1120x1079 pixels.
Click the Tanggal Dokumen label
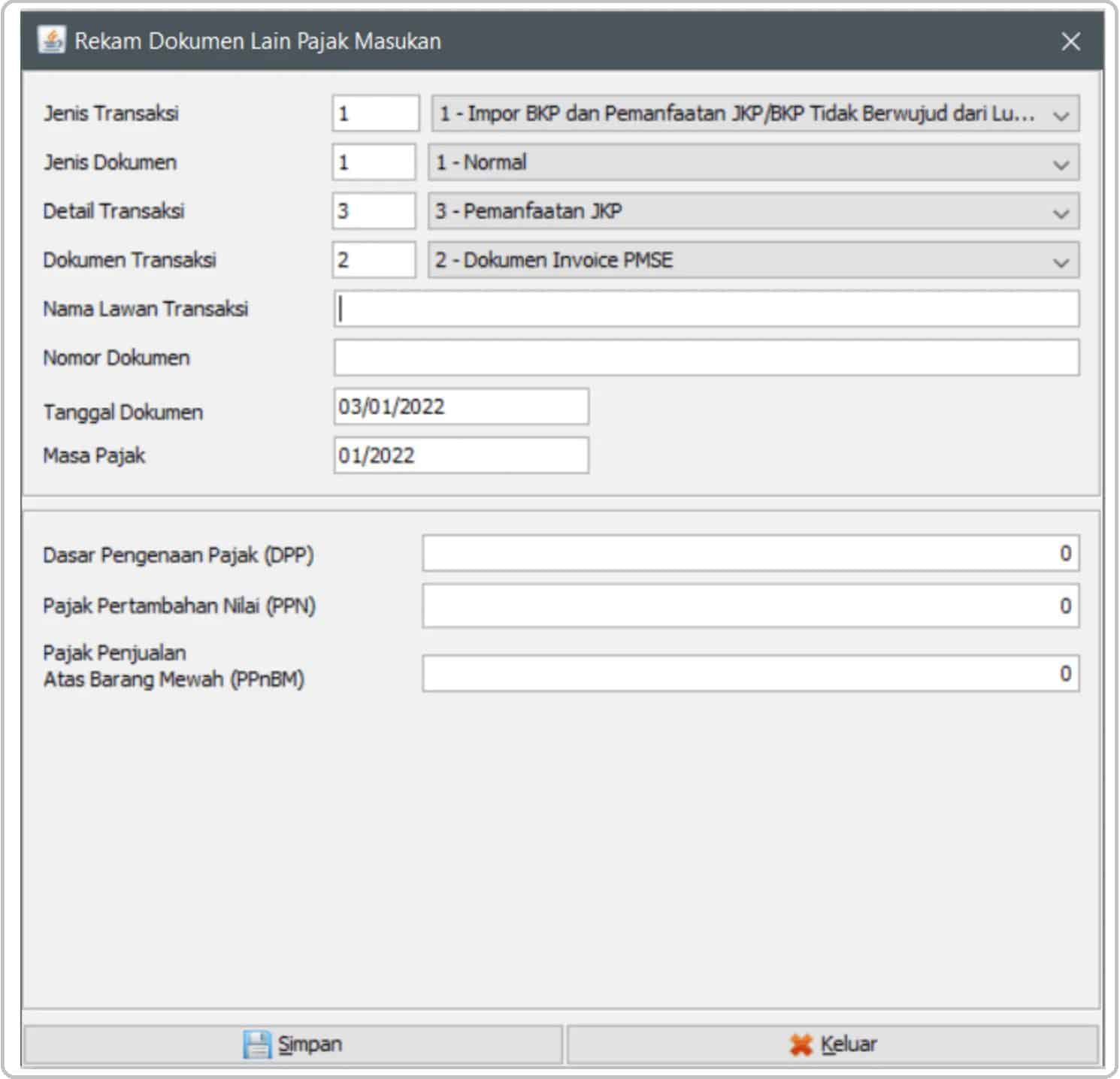point(123,412)
